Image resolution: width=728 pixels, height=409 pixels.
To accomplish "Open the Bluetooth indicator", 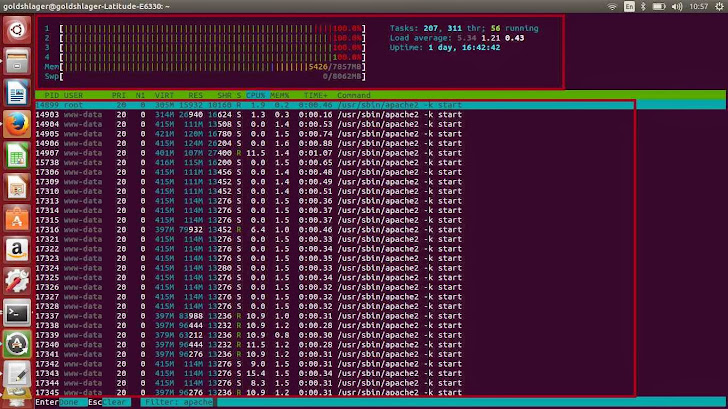I will 643,6.
